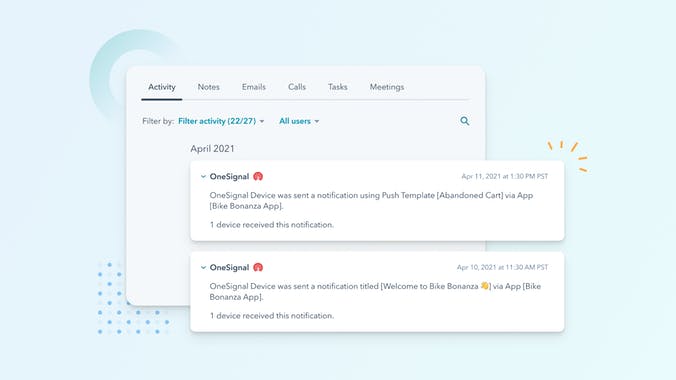Click the Apr 11, 2021 at 1:30 PM timestamp
The width and height of the screenshot is (676, 380).
pyautogui.click(x=504, y=176)
